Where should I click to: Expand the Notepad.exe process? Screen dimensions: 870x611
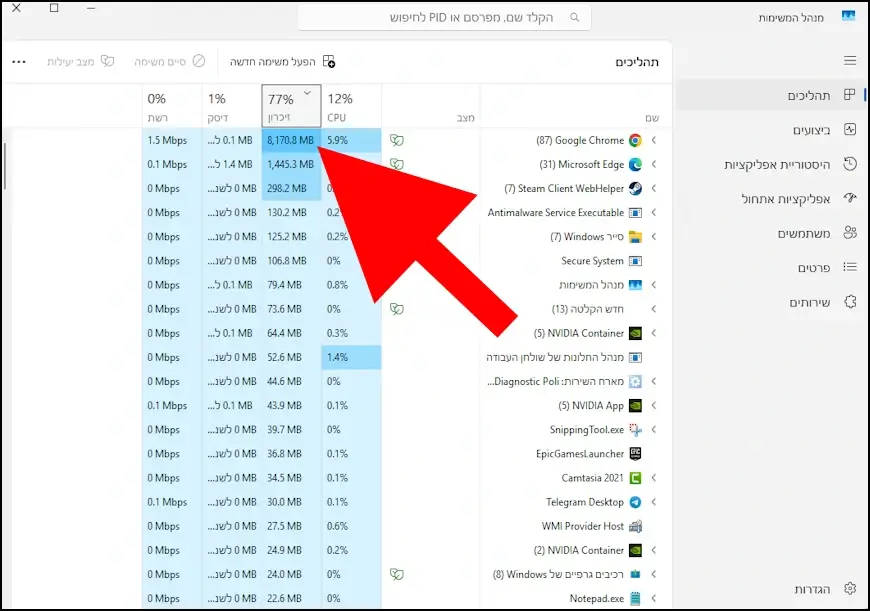[x=654, y=599]
